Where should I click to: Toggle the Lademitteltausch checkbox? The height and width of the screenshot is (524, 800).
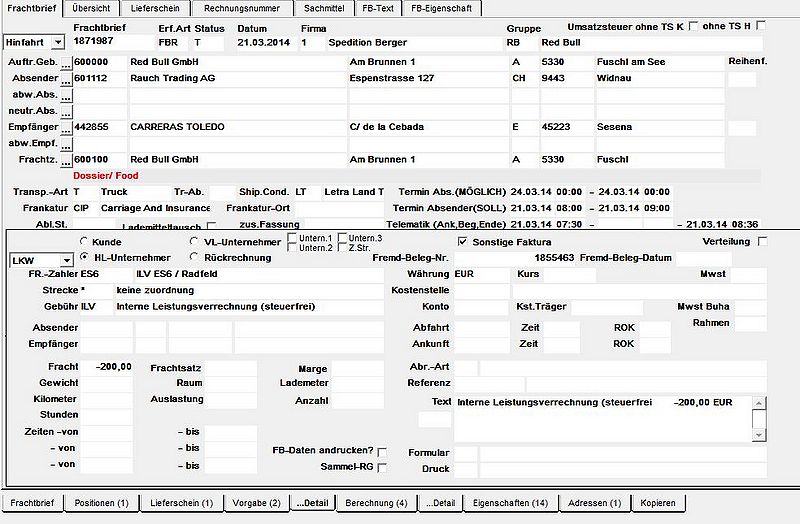tap(212, 225)
